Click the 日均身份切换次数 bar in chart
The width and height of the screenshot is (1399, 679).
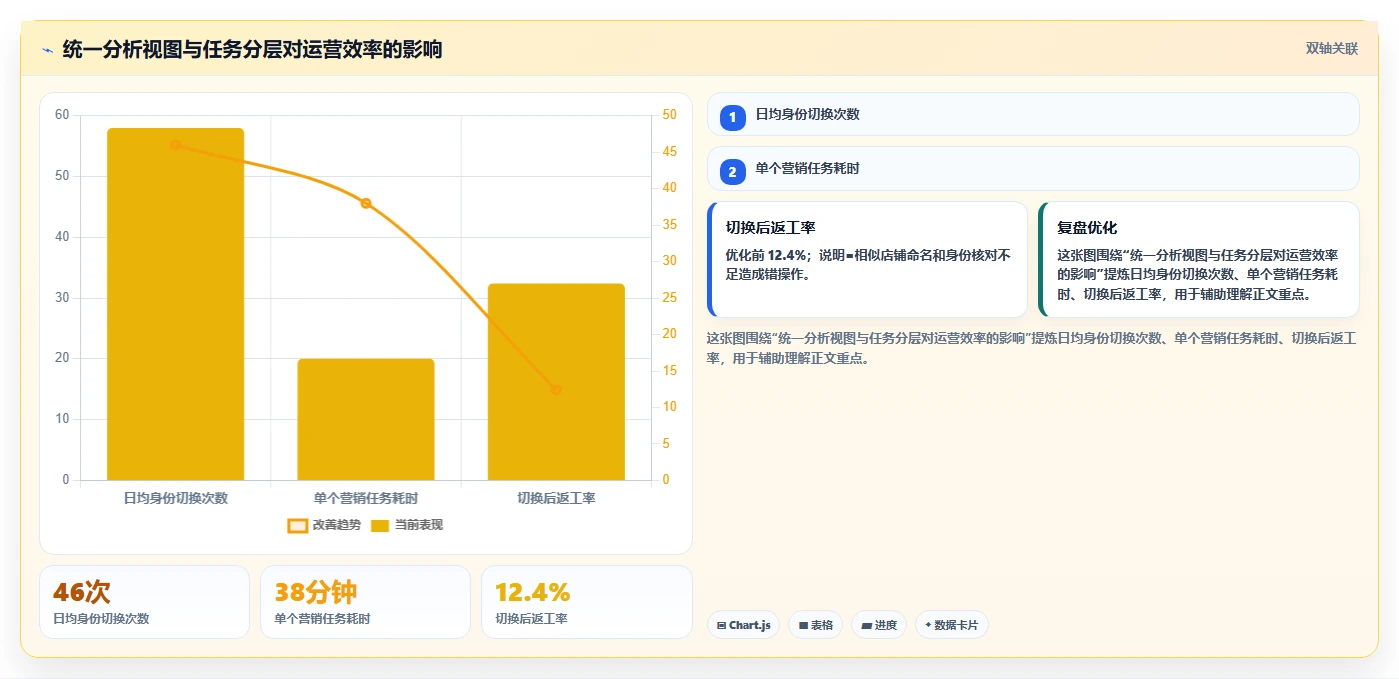click(176, 304)
